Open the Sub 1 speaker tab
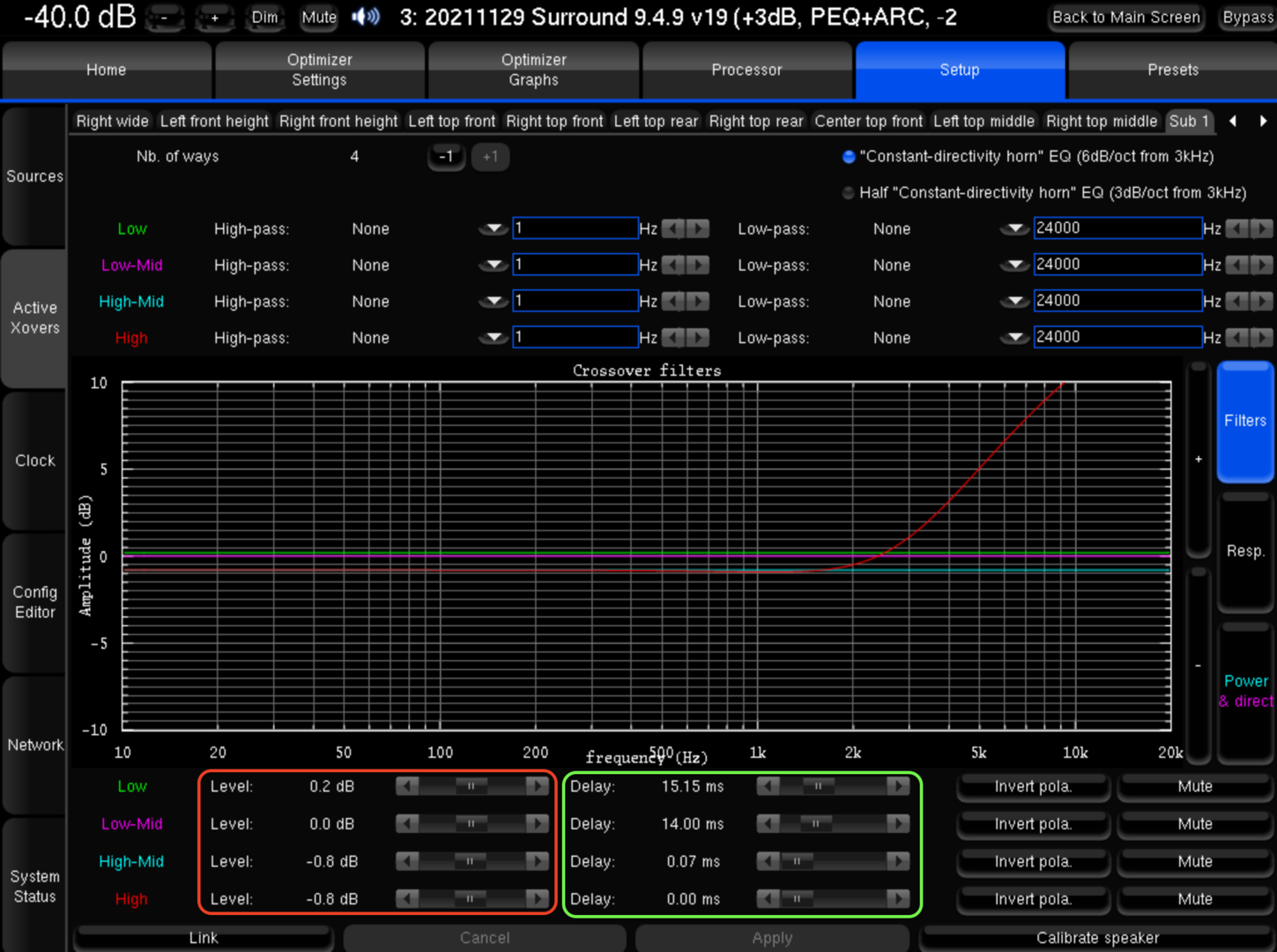Image resolution: width=1277 pixels, height=952 pixels. (x=1189, y=122)
